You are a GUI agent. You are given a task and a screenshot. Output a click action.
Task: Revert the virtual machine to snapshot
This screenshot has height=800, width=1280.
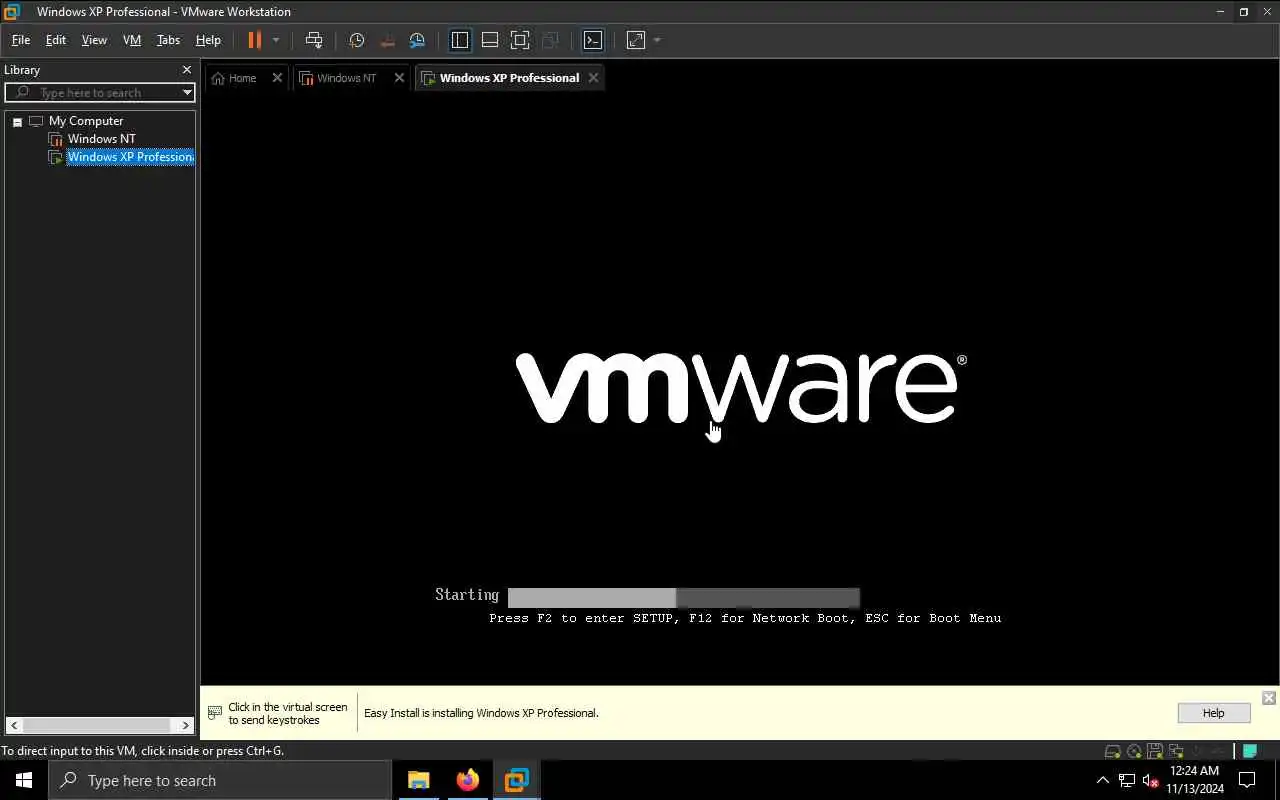[387, 40]
